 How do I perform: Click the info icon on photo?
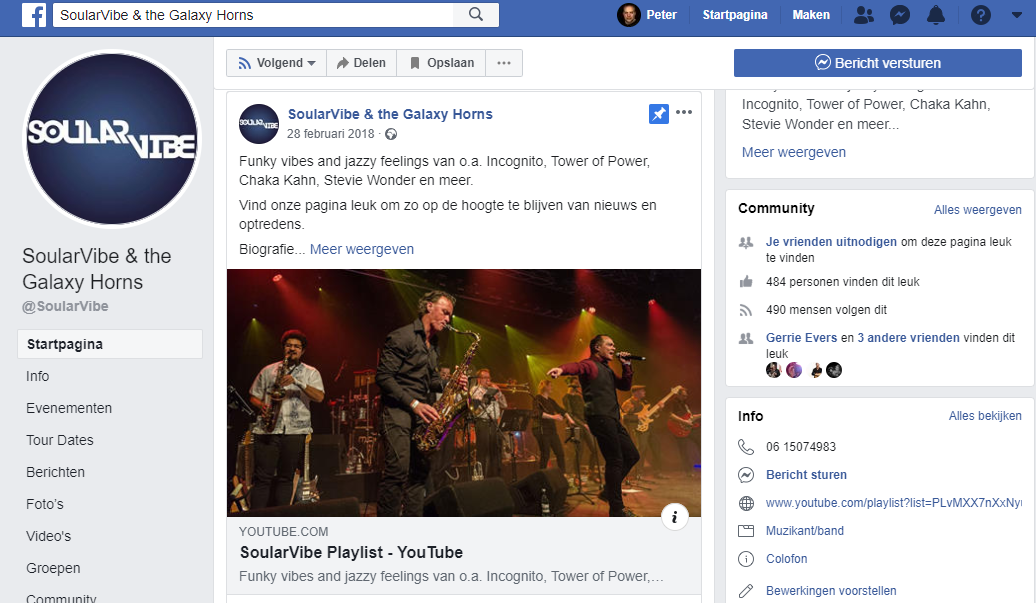pos(675,517)
